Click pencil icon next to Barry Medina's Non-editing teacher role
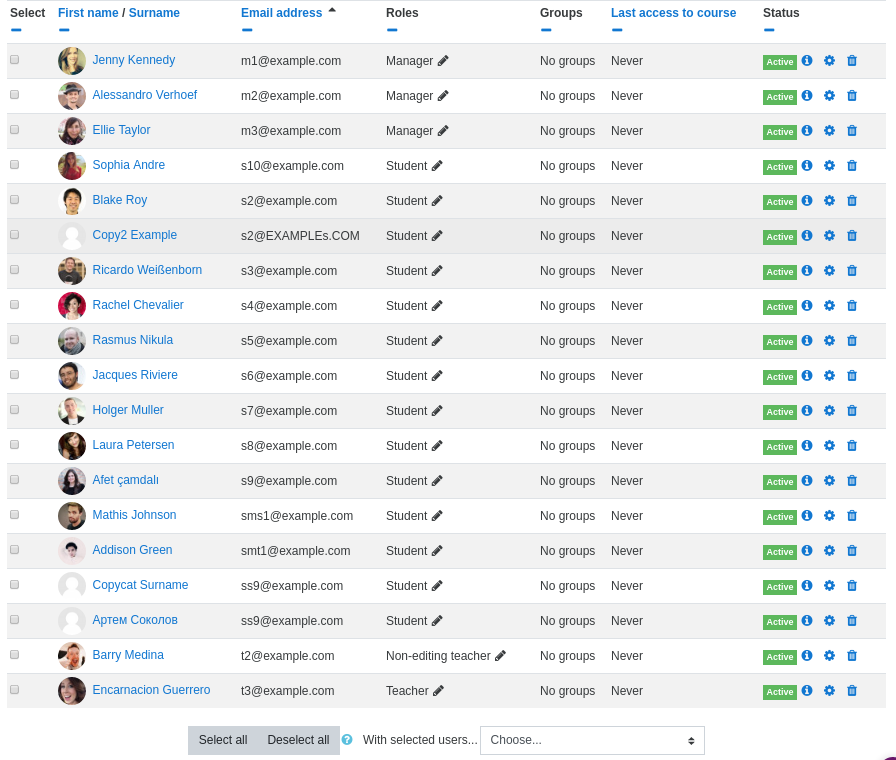This screenshot has width=896, height=760. [x=500, y=655]
